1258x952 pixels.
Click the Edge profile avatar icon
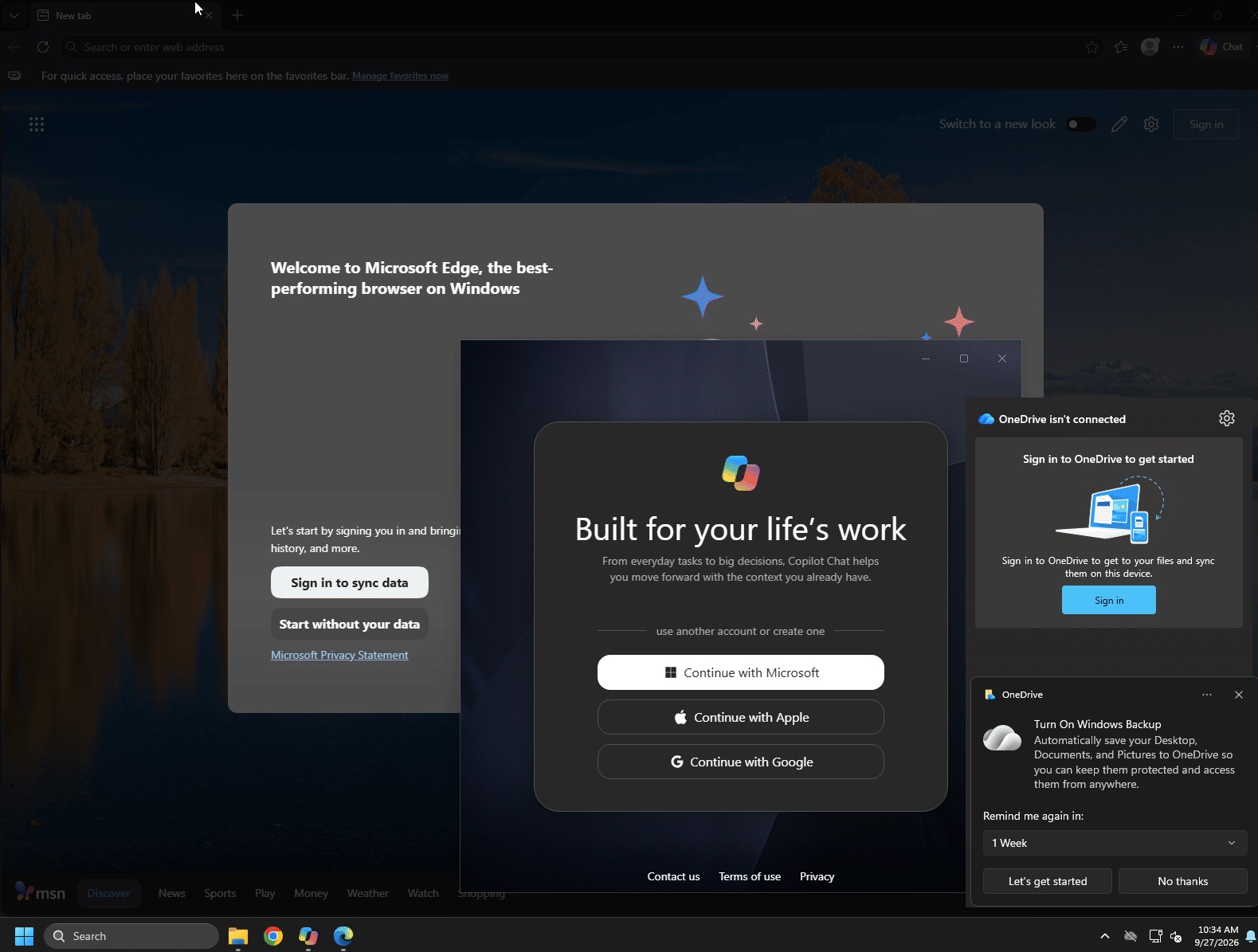pos(1150,47)
